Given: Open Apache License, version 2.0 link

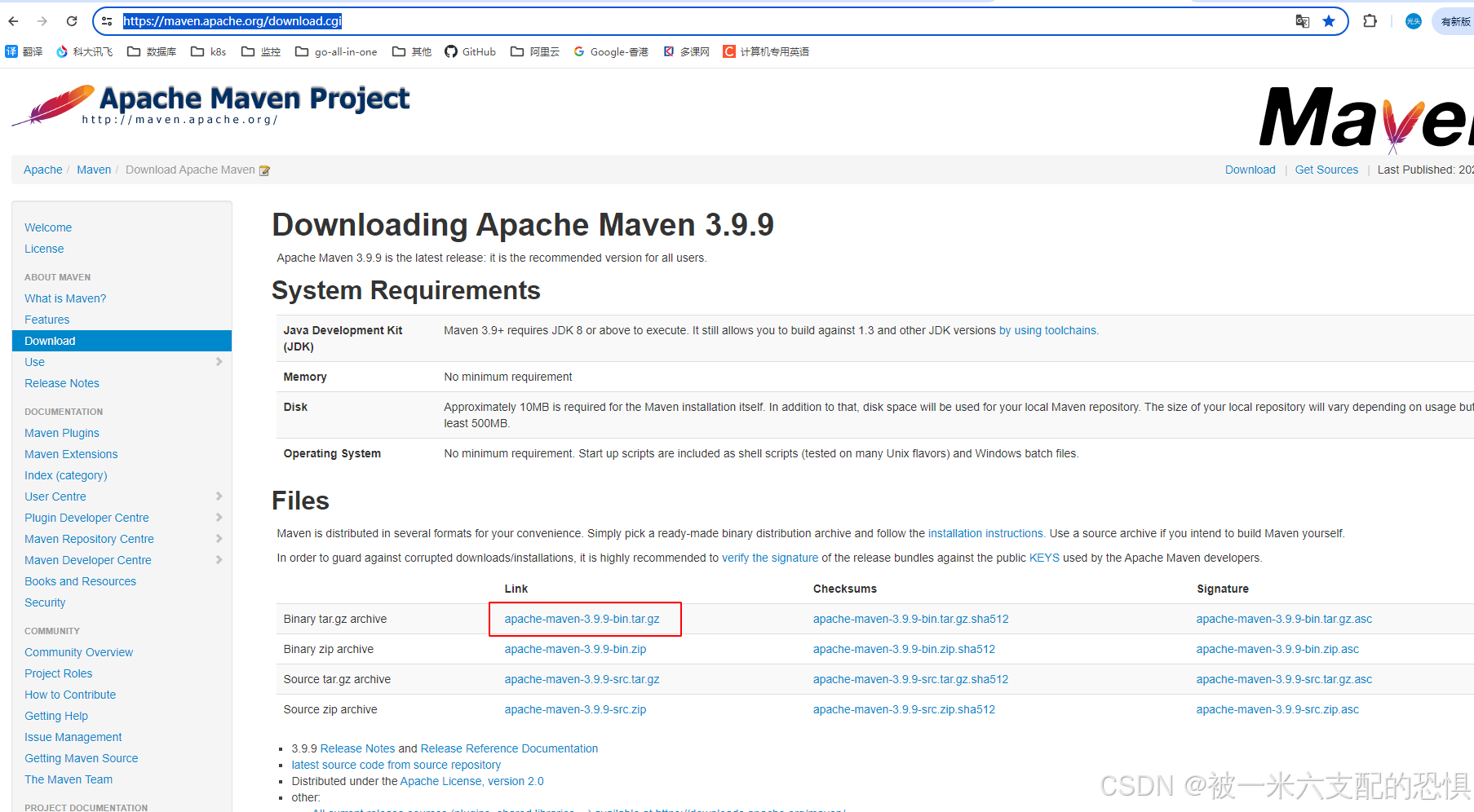Looking at the screenshot, I should [x=471, y=781].
